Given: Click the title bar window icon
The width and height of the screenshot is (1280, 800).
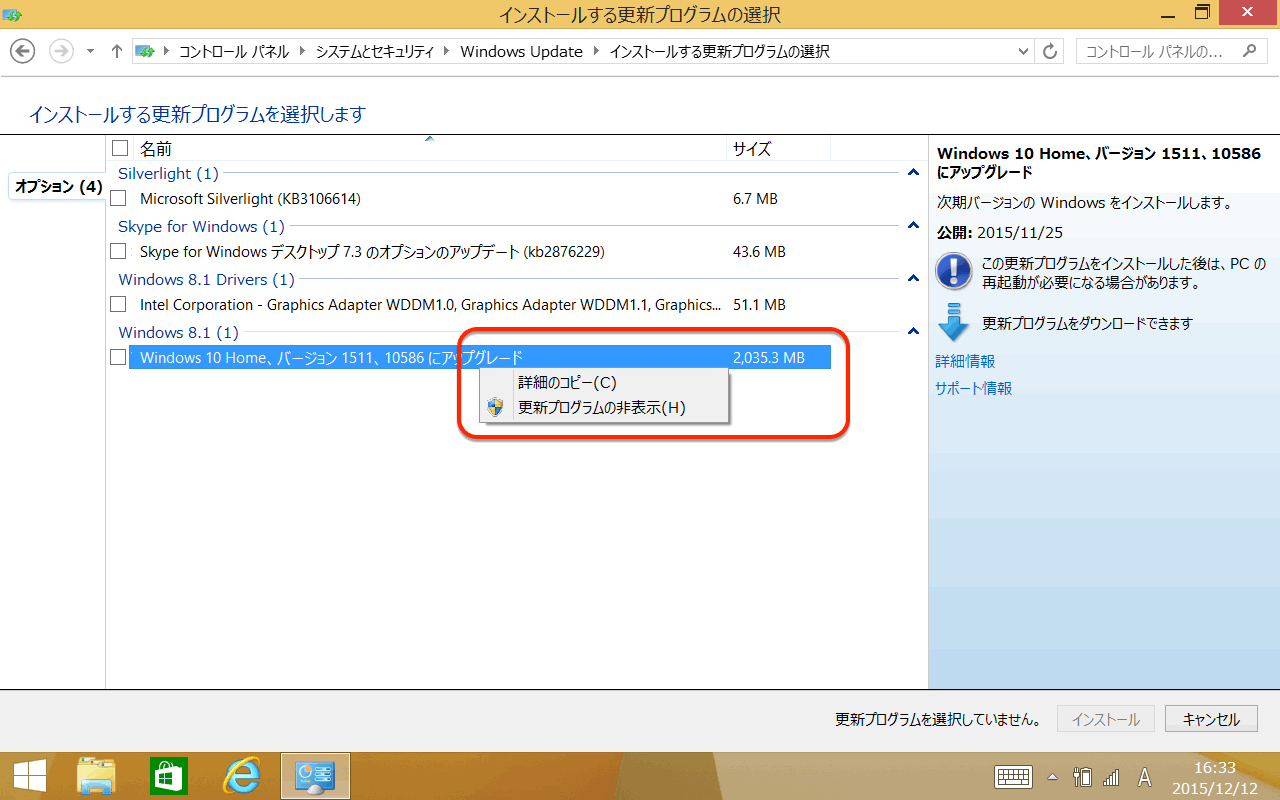Looking at the screenshot, I should pos(12,14).
